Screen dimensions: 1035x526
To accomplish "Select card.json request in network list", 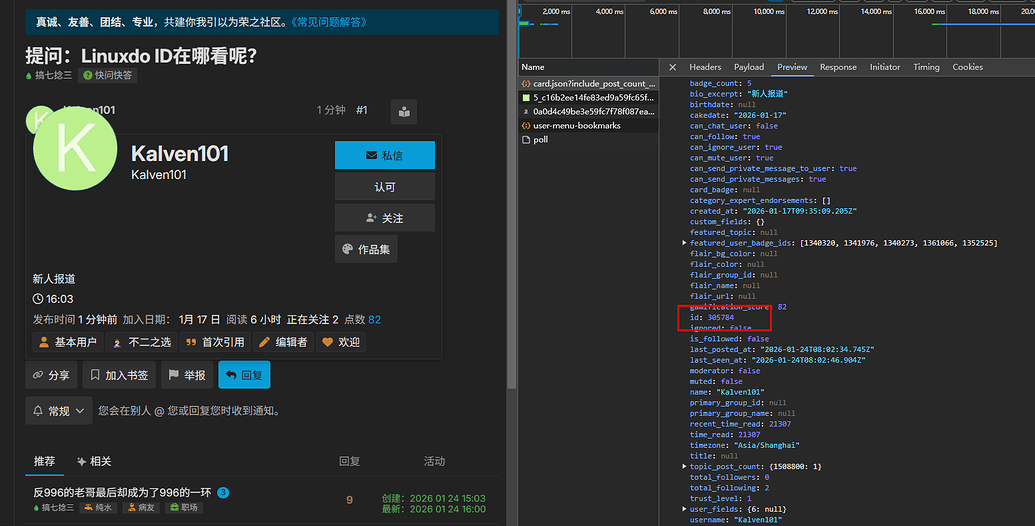I will [x=588, y=84].
